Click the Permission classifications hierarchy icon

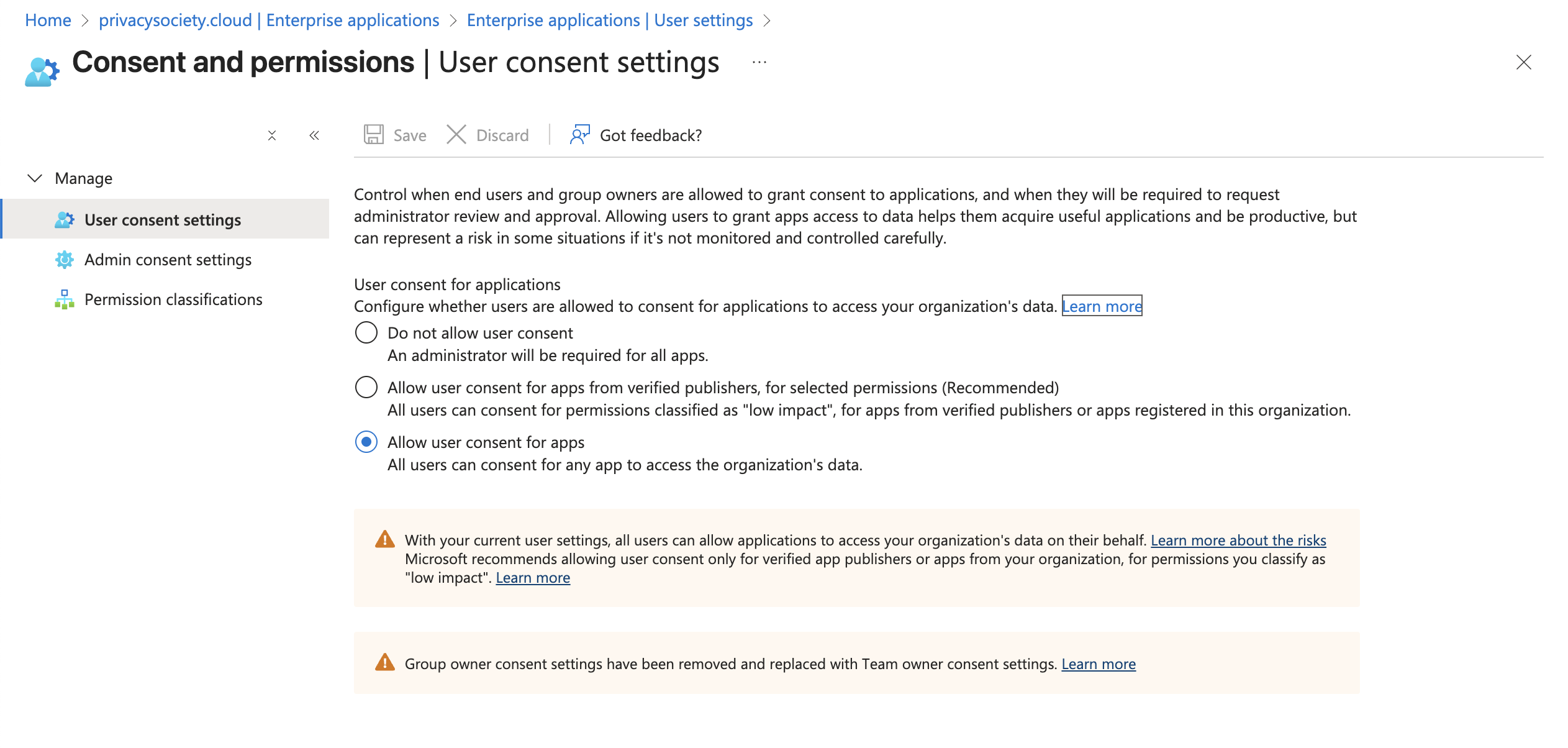pyautogui.click(x=65, y=299)
